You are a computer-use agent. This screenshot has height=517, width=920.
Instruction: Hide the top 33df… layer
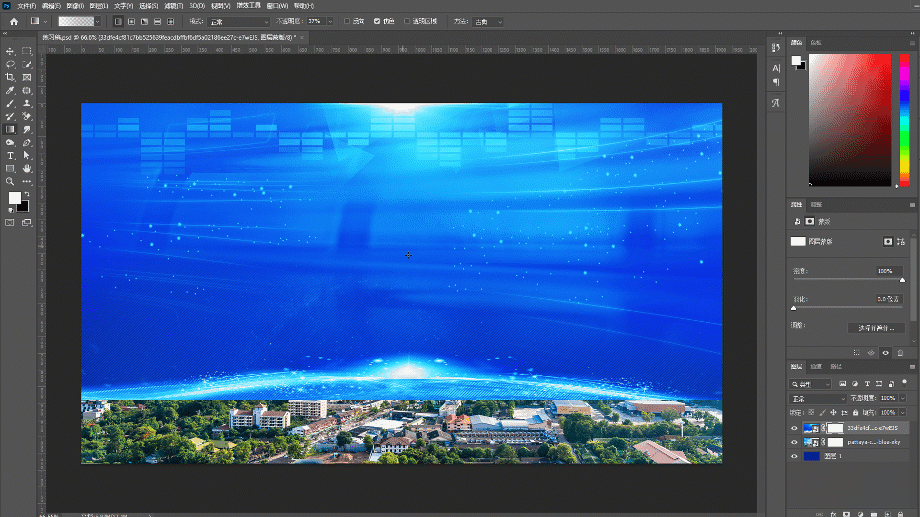click(x=794, y=428)
